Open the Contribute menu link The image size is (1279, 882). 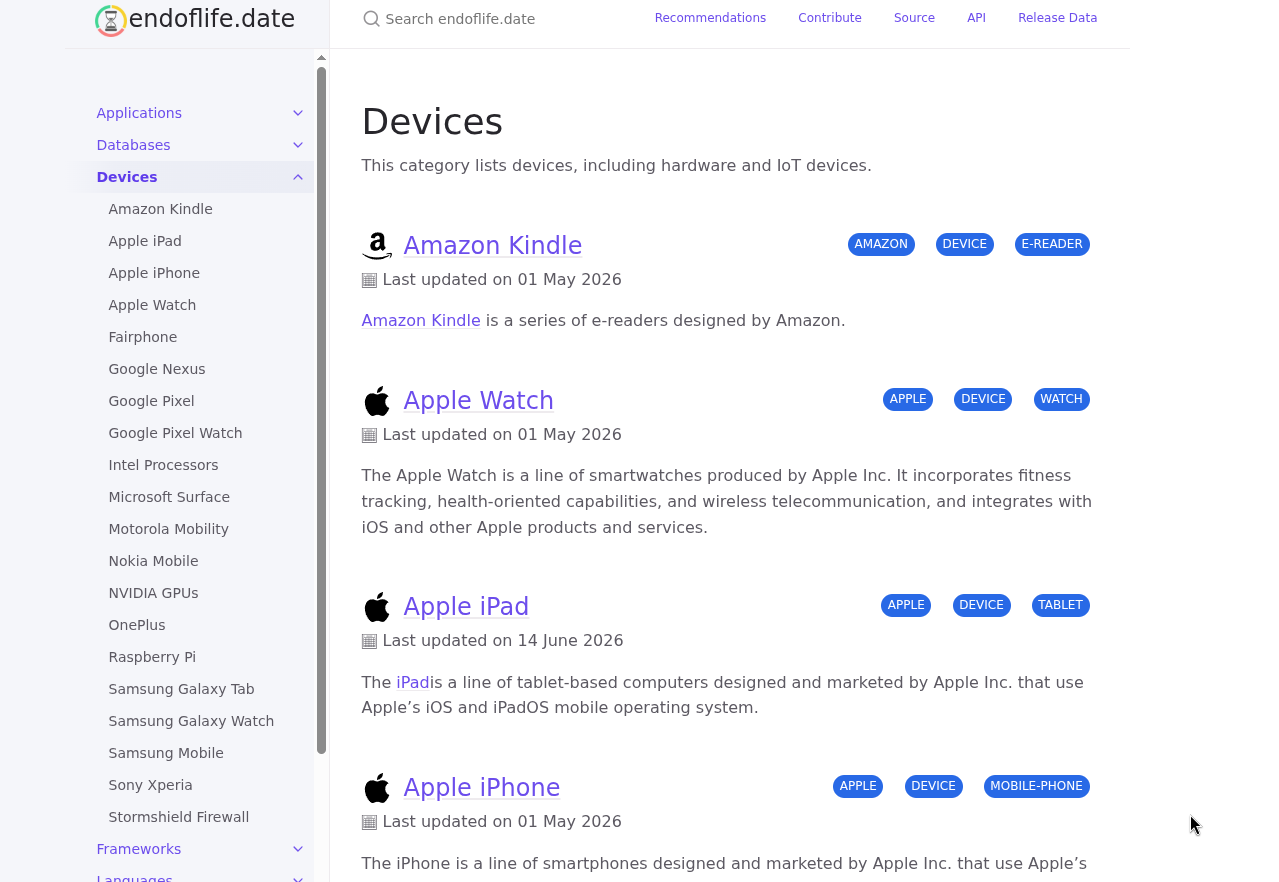[830, 18]
